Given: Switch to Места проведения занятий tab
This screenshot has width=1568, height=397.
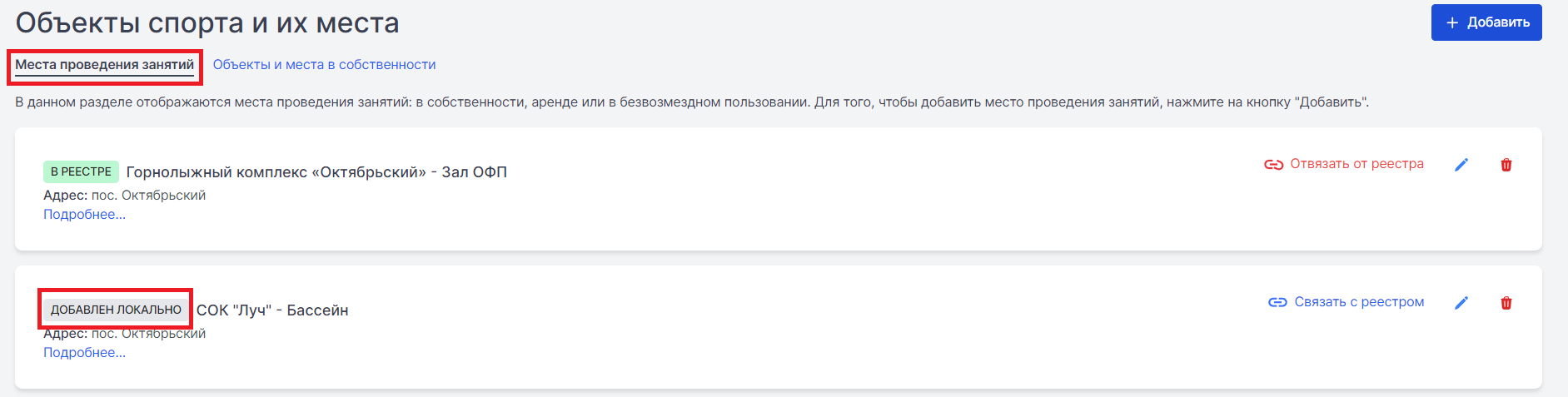Looking at the screenshot, I should point(105,65).
